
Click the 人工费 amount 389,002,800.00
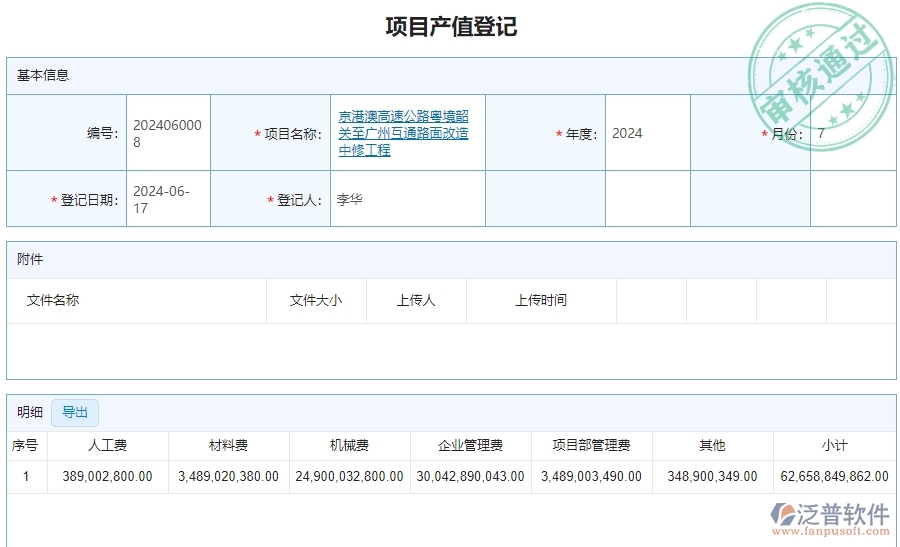tap(107, 476)
